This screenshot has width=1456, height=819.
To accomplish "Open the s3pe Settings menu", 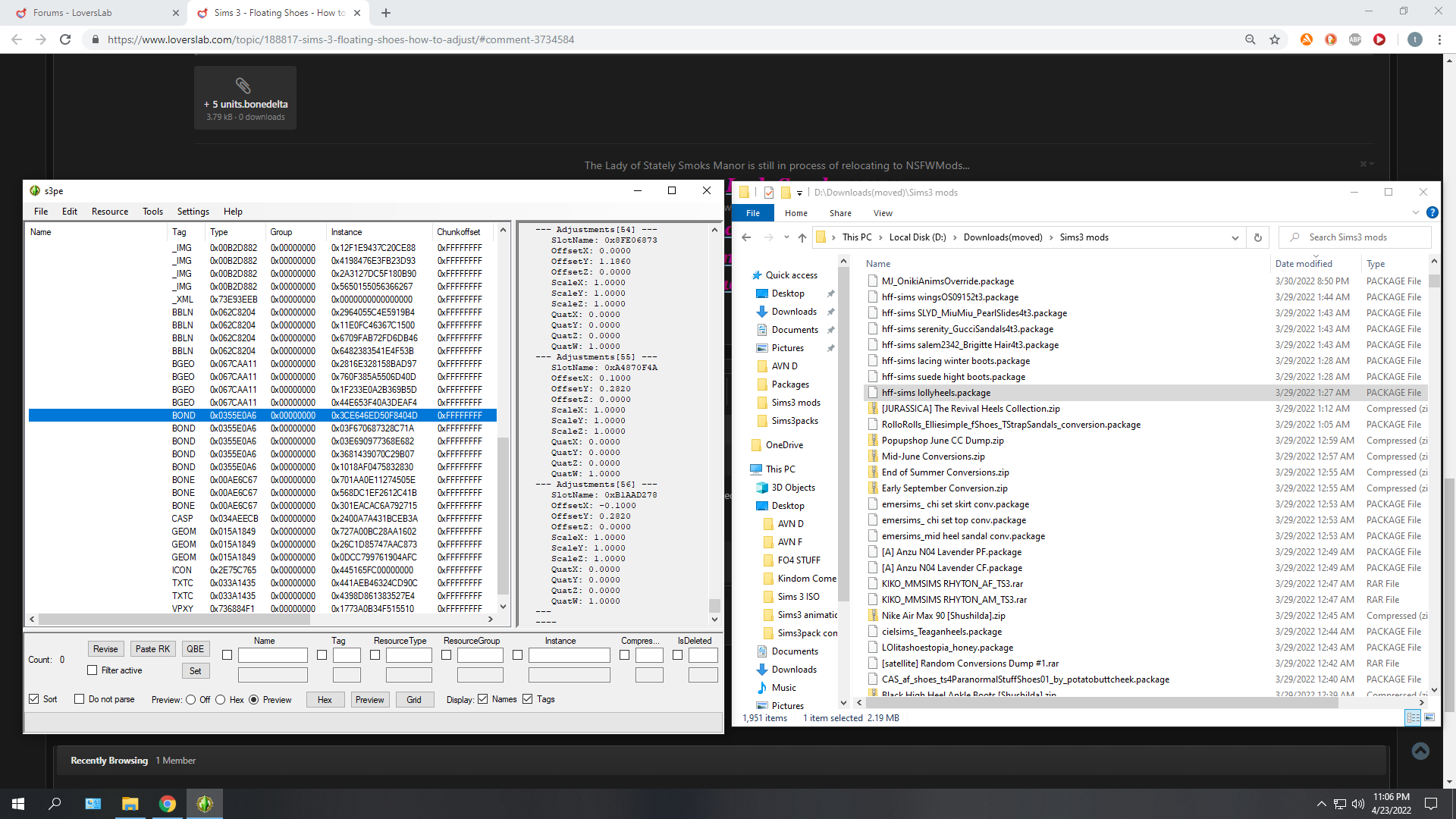I will click(x=193, y=212).
